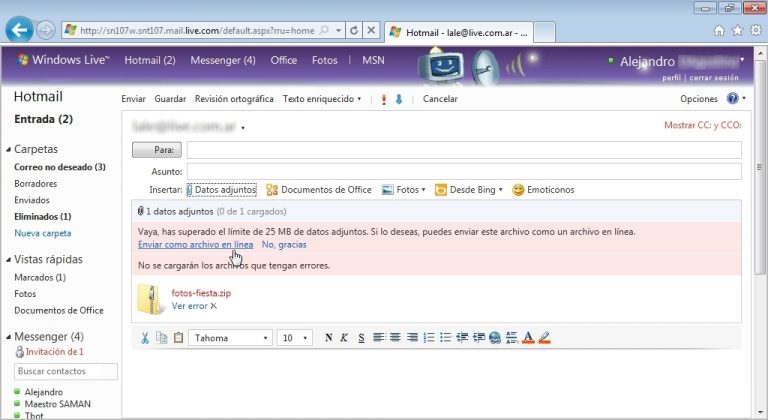The width and height of the screenshot is (768, 420).
Task: Click the fotos-fiesta.zip folder icon
Action: 149,299
